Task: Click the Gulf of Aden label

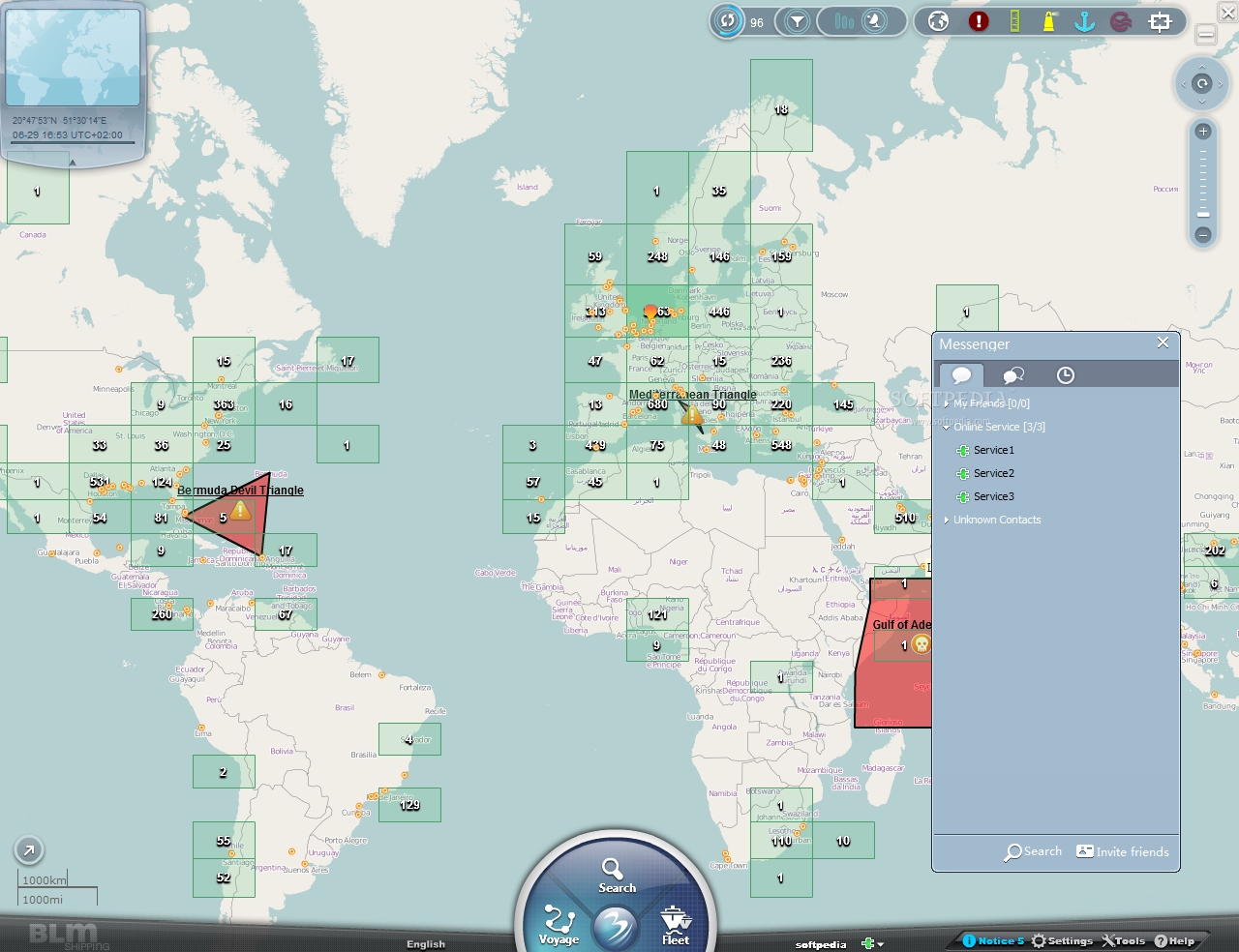Action: [901, 624]
